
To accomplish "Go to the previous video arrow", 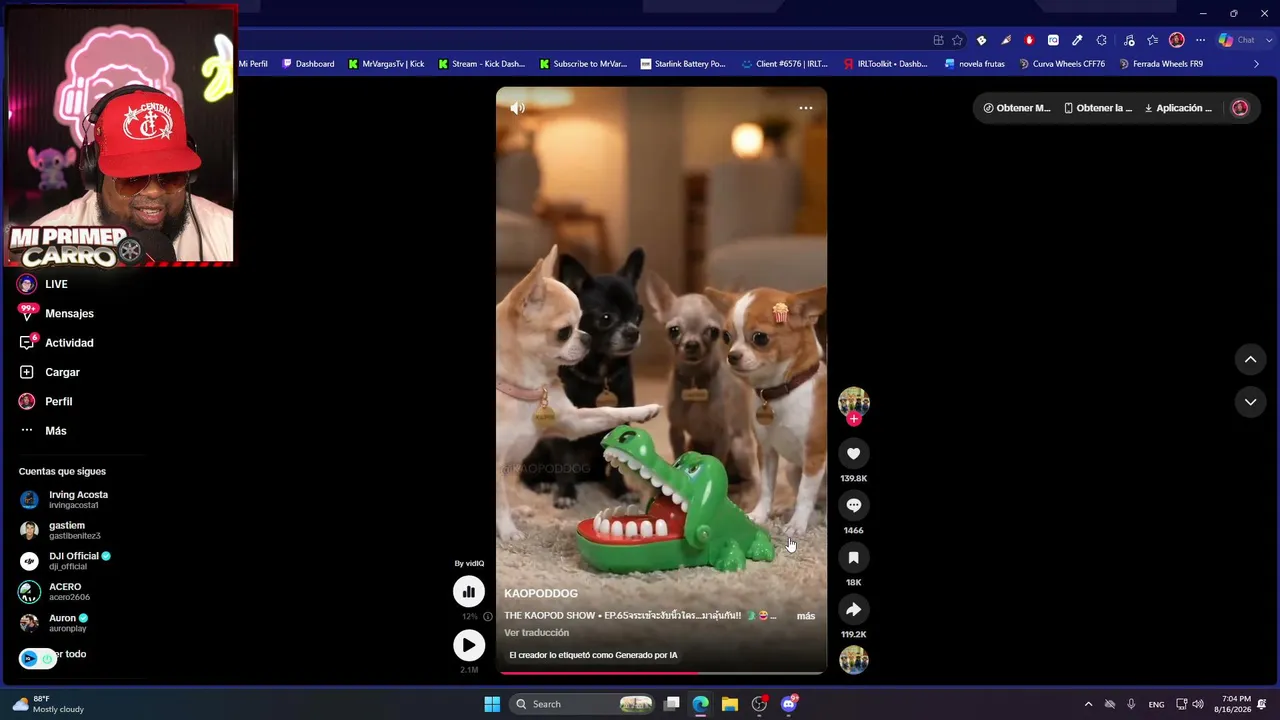I will (x=1250, y=359).
